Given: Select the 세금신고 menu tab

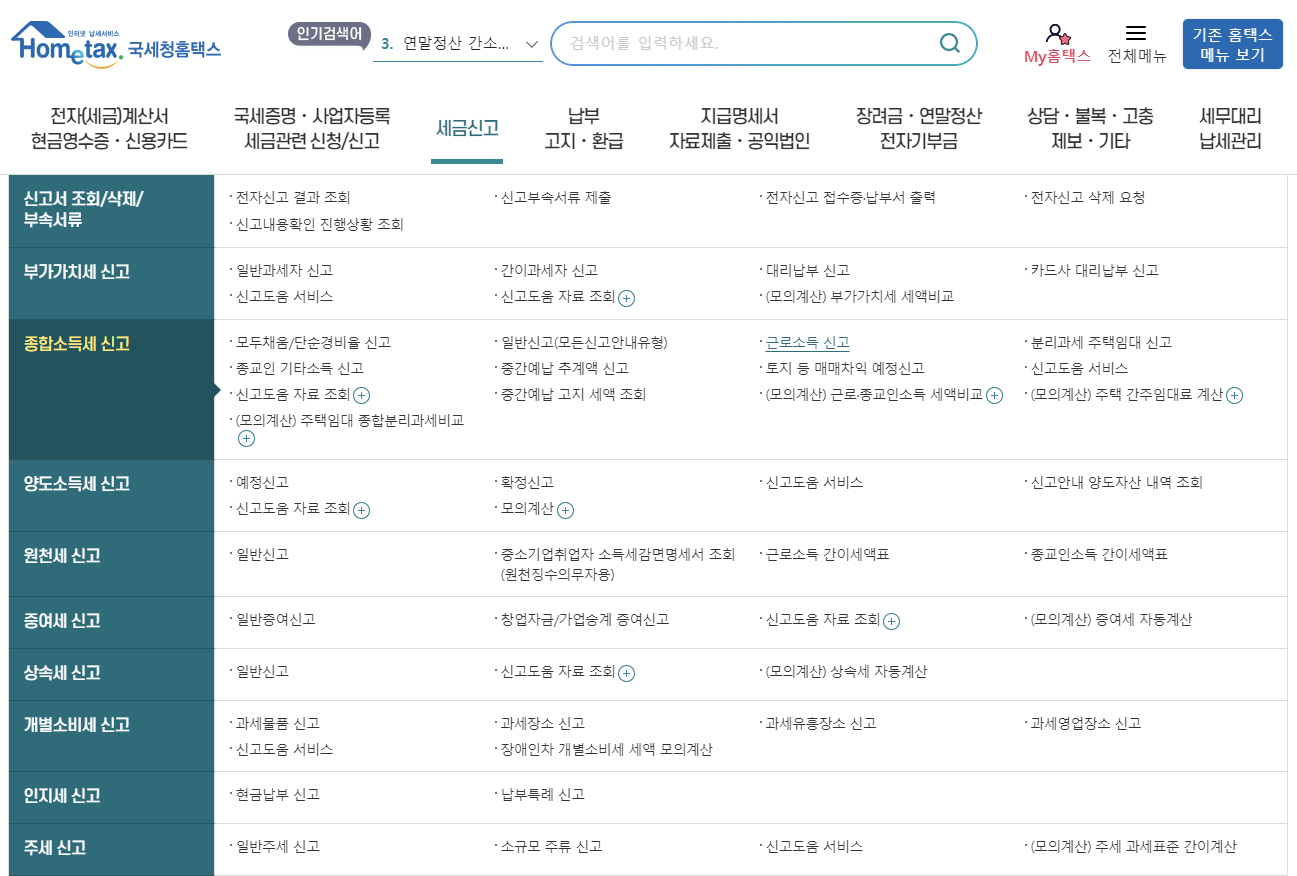Looking at the screenshot, I should [x=467, y=128].
